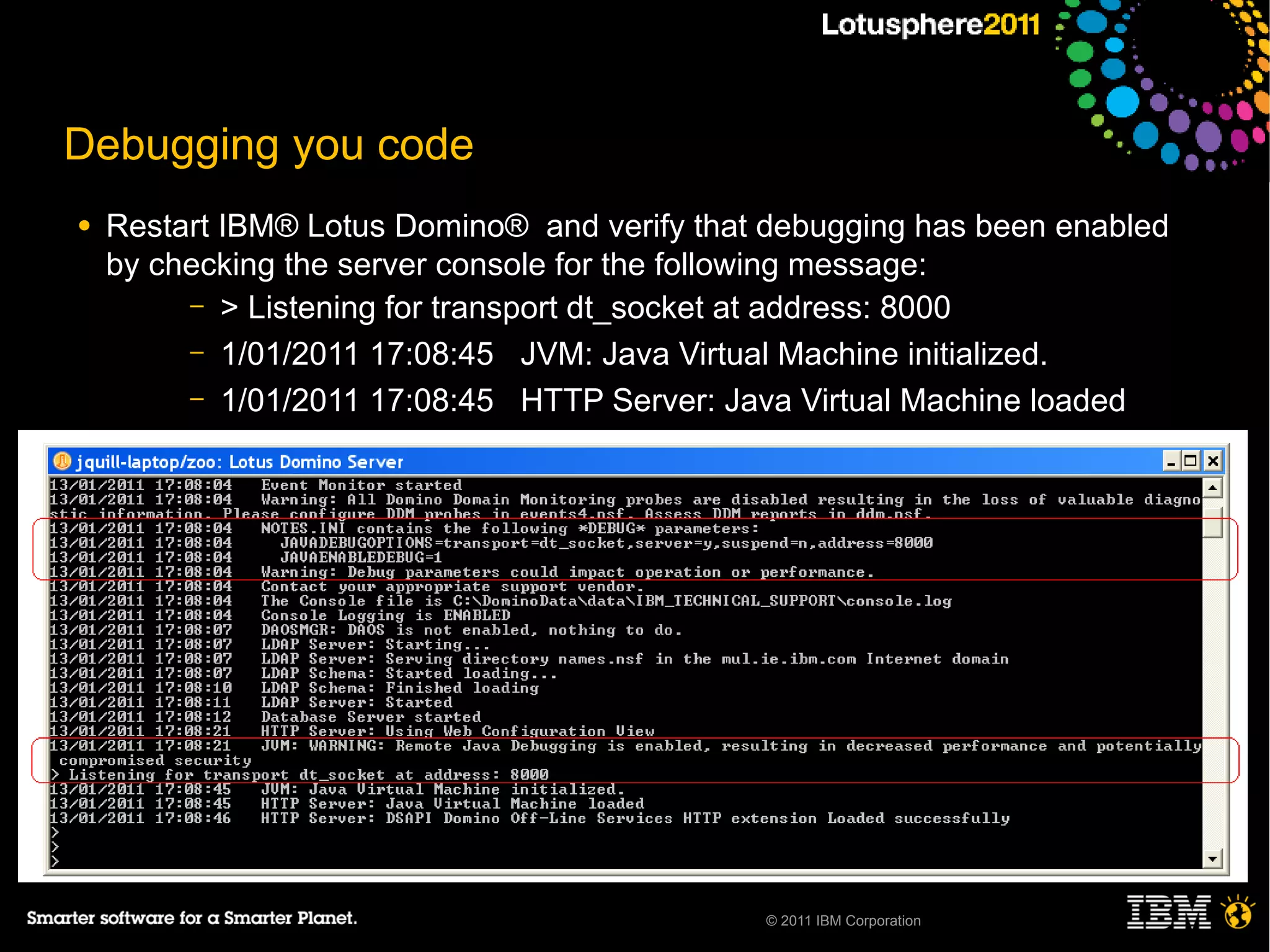Click 'LDAP Server: Serving directory names.nsf' line
The width and height of the screenshot is (1270, 952).
coord(529,659)
